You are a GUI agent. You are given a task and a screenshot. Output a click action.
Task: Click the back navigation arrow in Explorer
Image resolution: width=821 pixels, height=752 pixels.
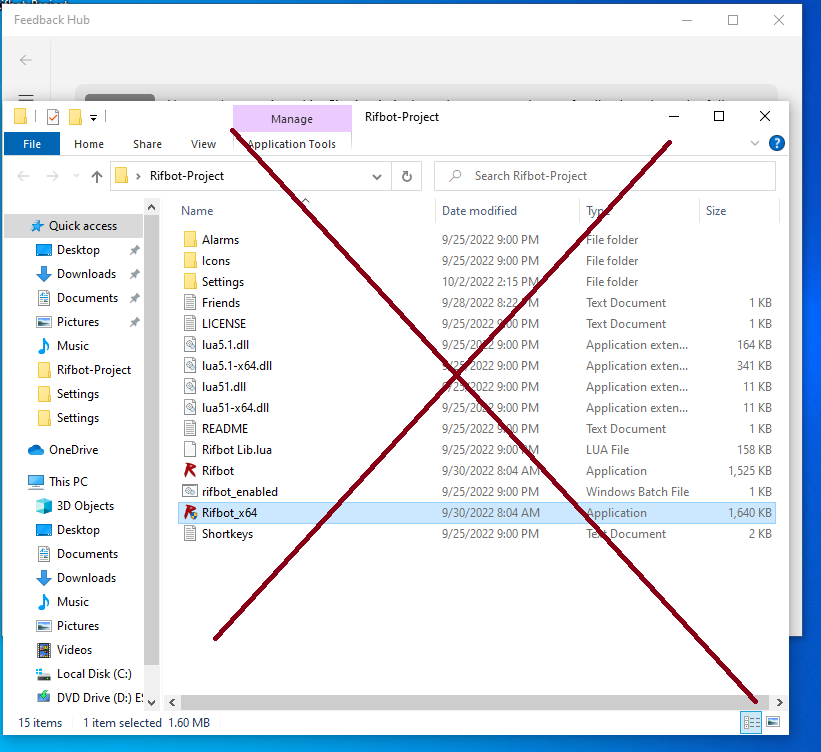[x=24, y=176]
